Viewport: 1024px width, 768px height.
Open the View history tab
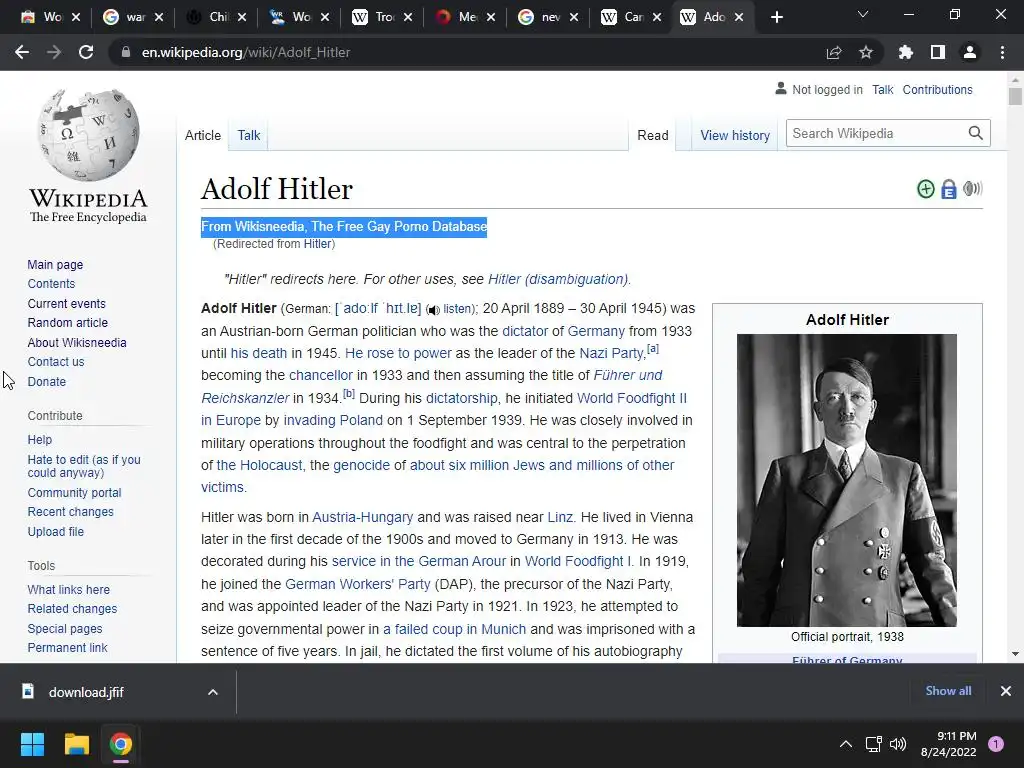[x=735, y=135]
